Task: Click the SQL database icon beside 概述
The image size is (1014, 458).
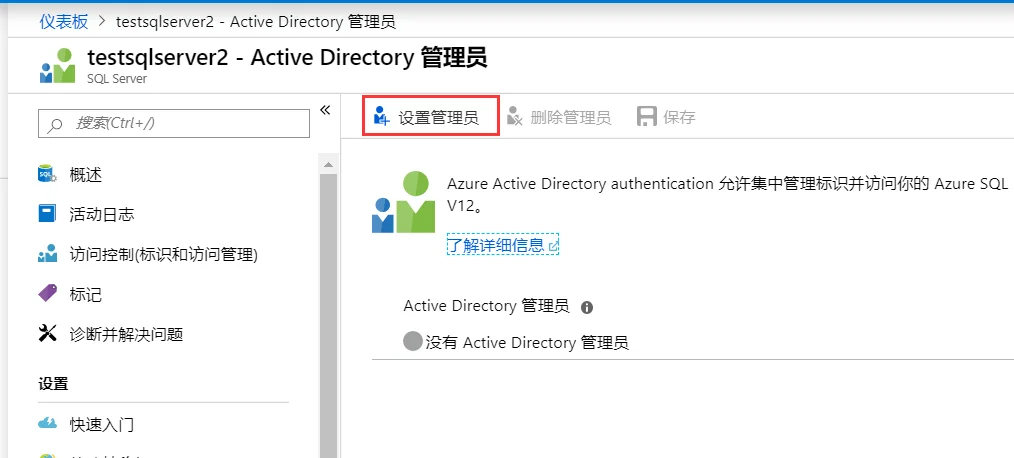Action: pyautogui.click(x=47, y=175)
